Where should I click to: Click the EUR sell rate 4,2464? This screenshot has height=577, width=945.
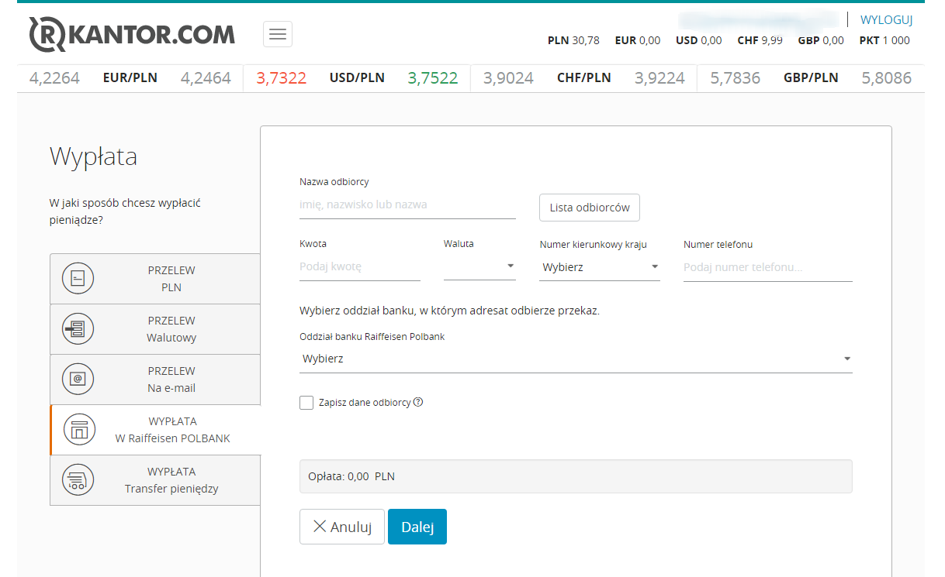click(206, 78)
